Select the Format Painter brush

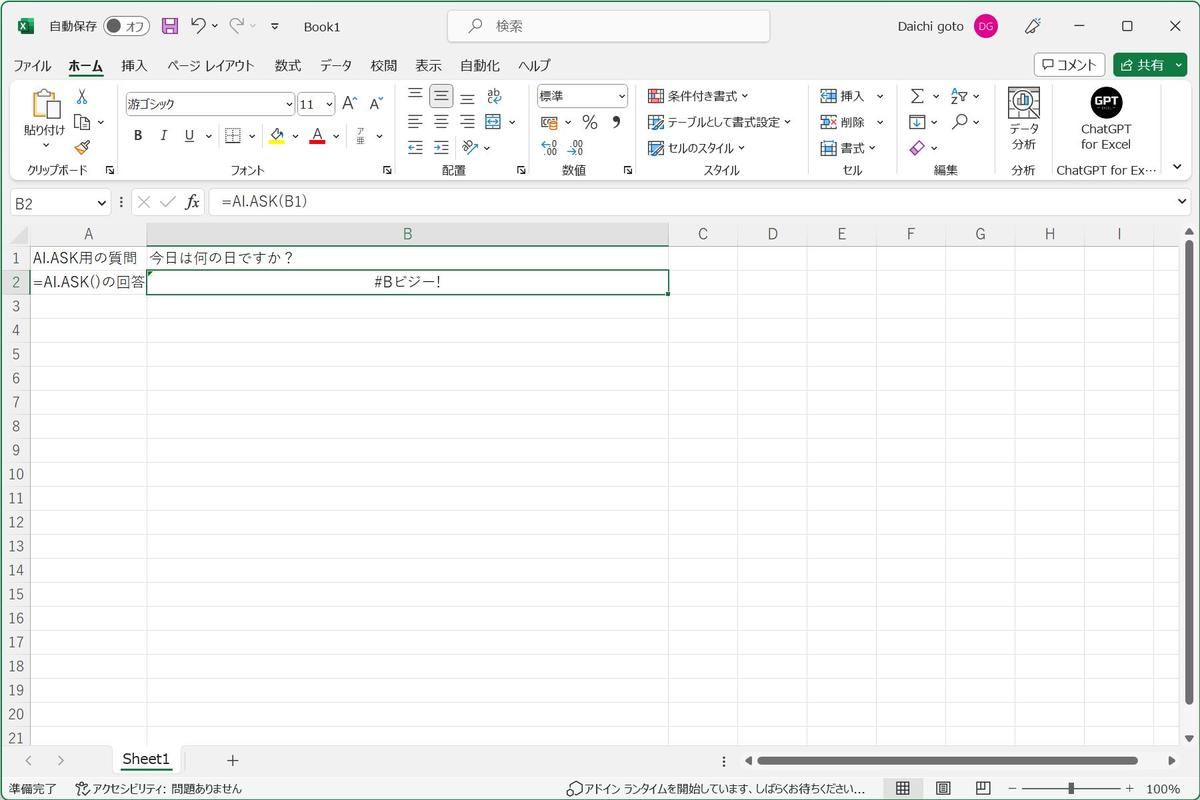[82, 147]
